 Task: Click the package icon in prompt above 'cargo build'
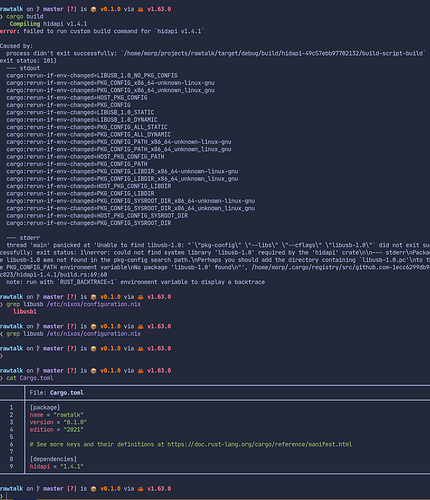tap(94, 9)
